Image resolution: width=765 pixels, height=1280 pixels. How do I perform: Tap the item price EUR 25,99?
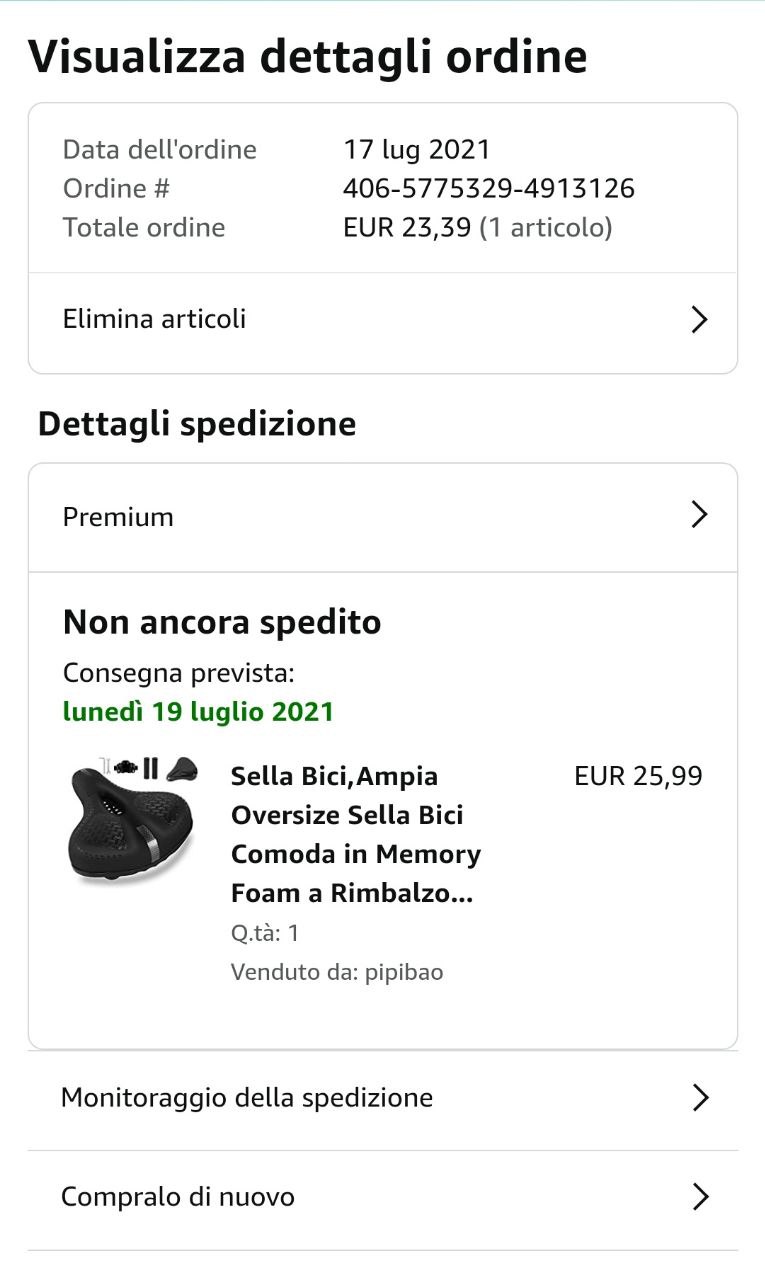coord(638,776)
